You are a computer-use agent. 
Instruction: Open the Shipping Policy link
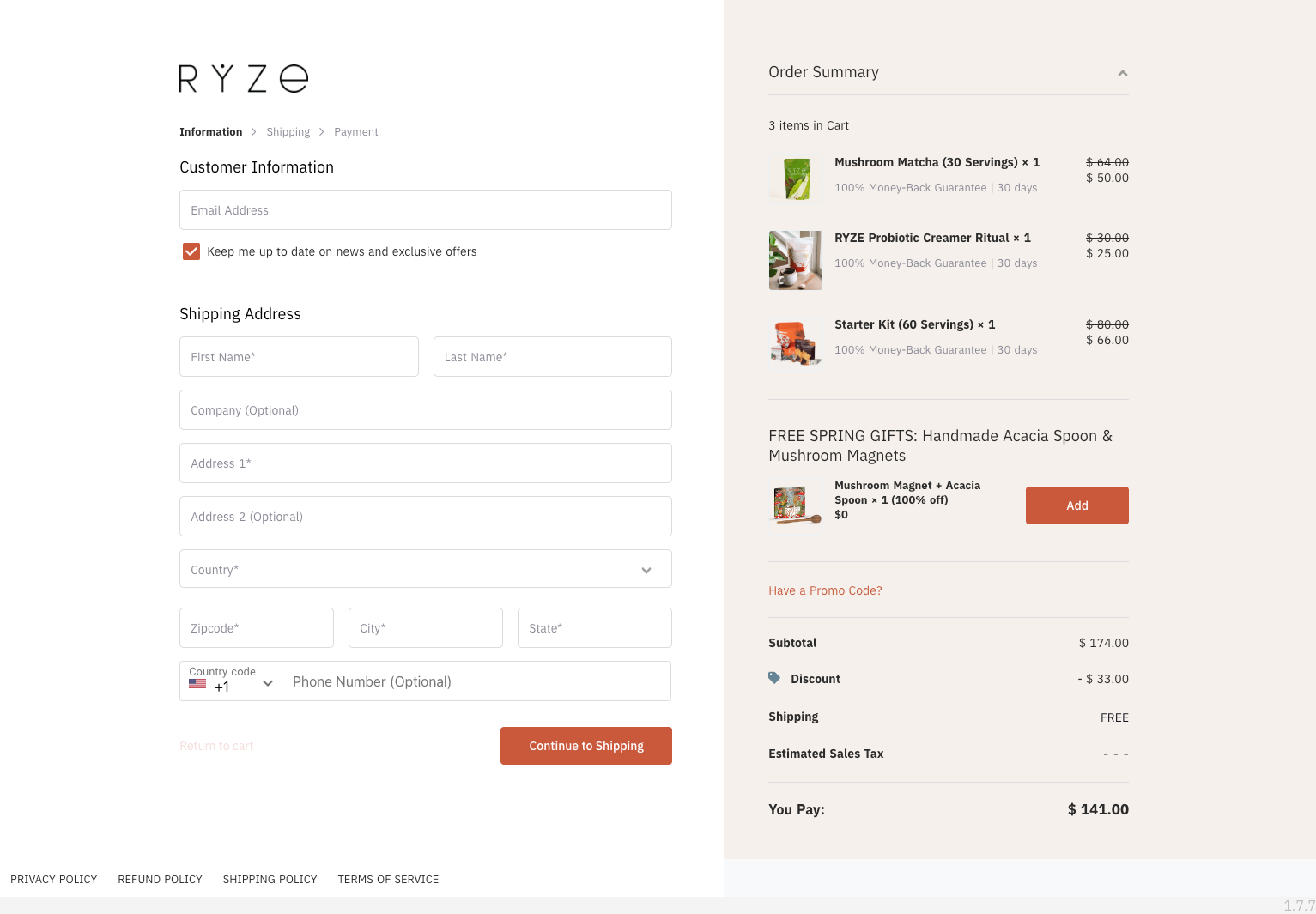(270, 879)
